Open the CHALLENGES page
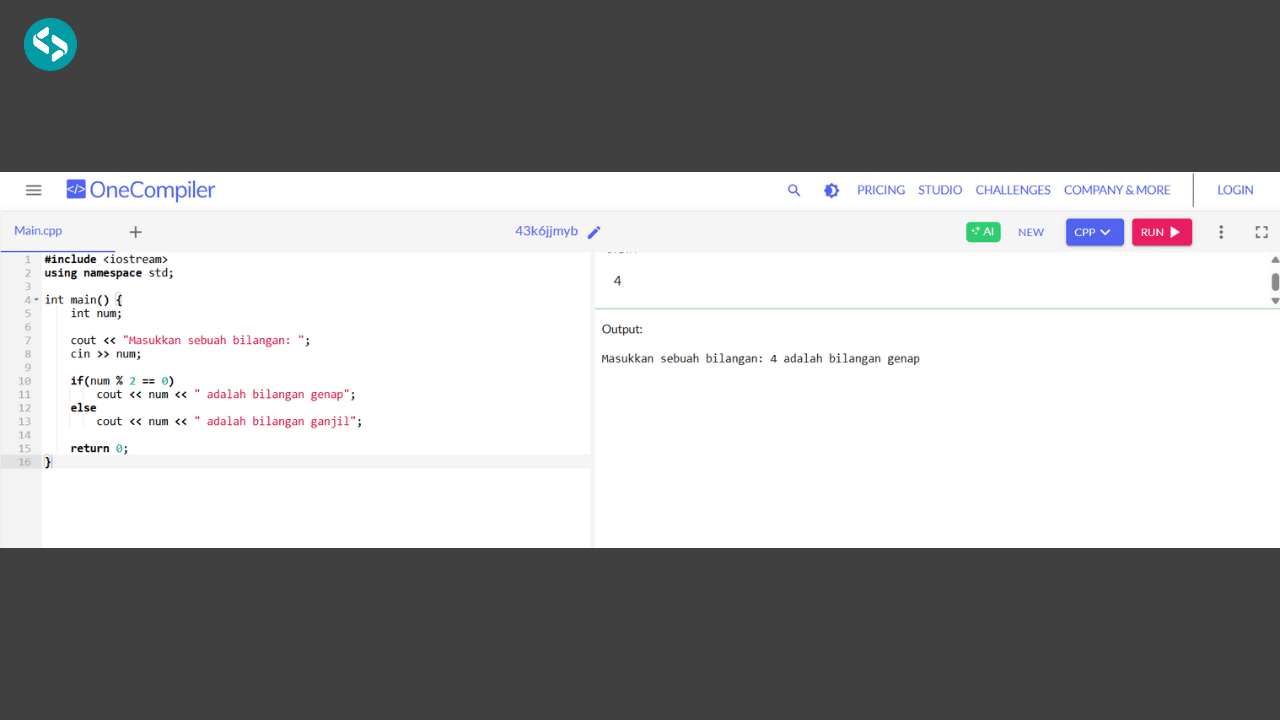 [1012, 190]
